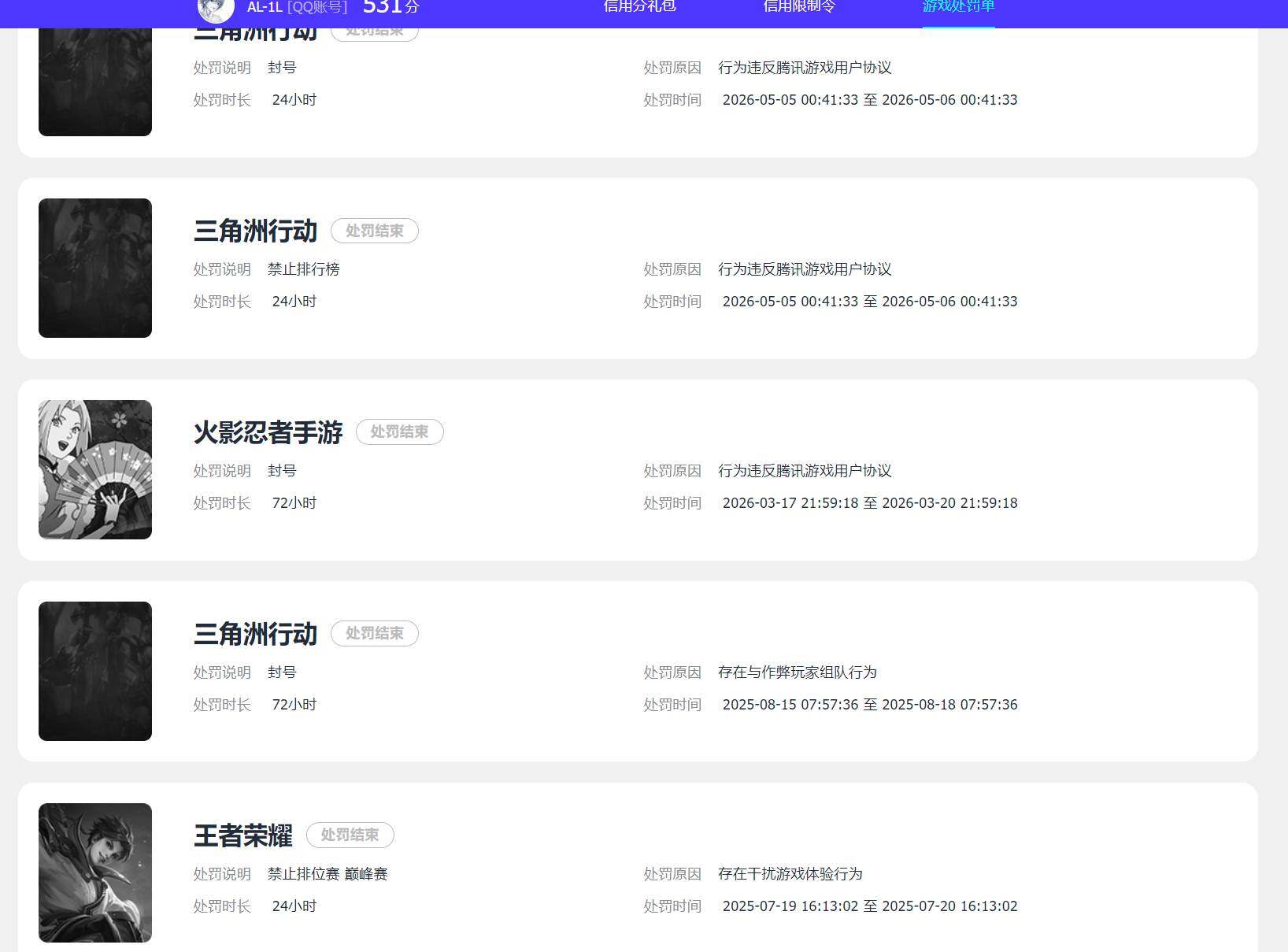Open the 王者荣耀 hero thumbnail
This screenshot has height=952, width=1288.
tap(95, 872)
